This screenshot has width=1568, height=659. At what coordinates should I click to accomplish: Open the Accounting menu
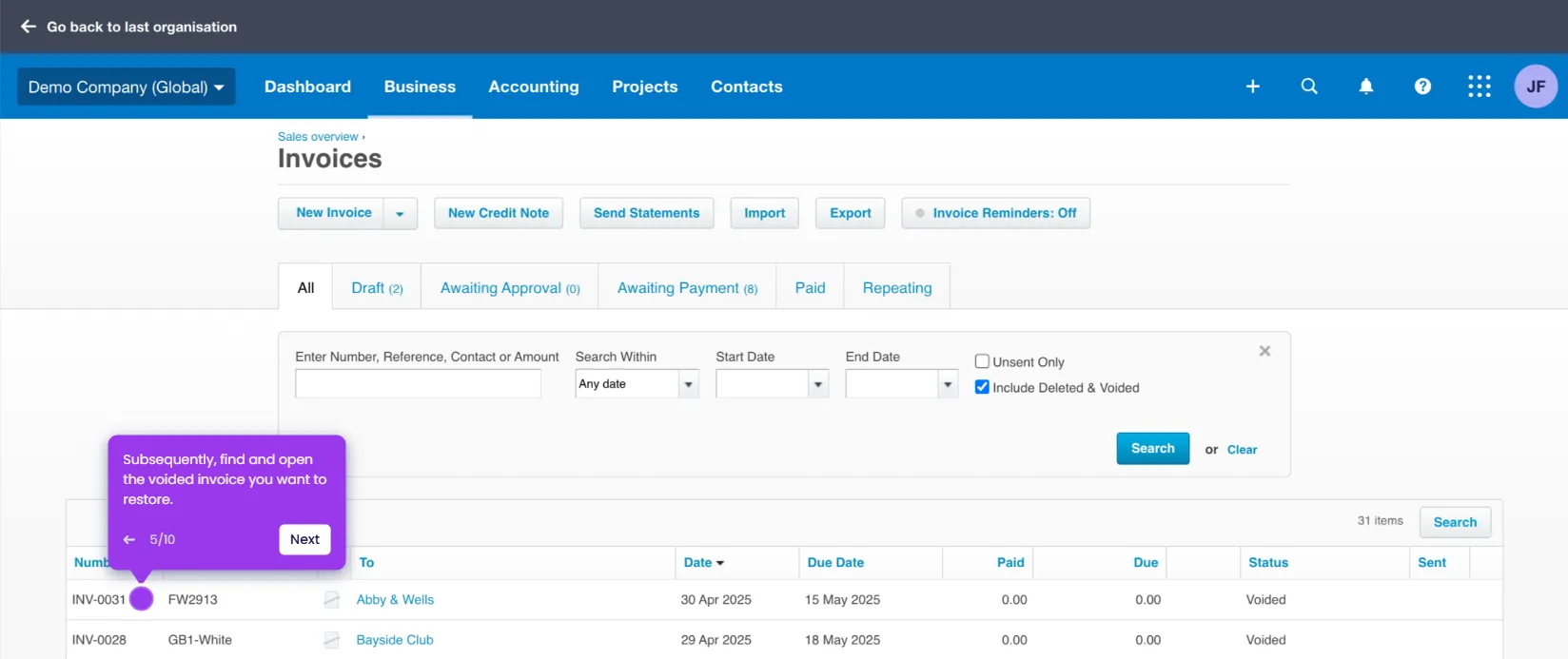point(534,87)
